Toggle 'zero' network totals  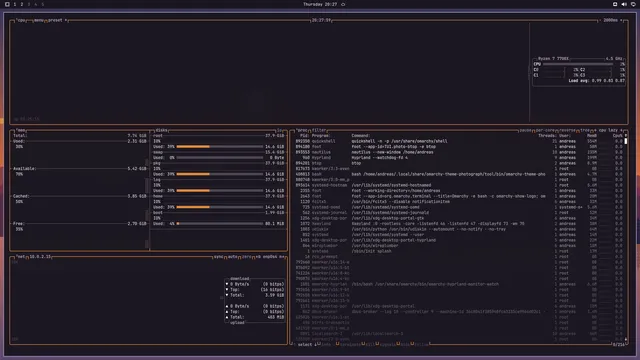pos(247,257)
